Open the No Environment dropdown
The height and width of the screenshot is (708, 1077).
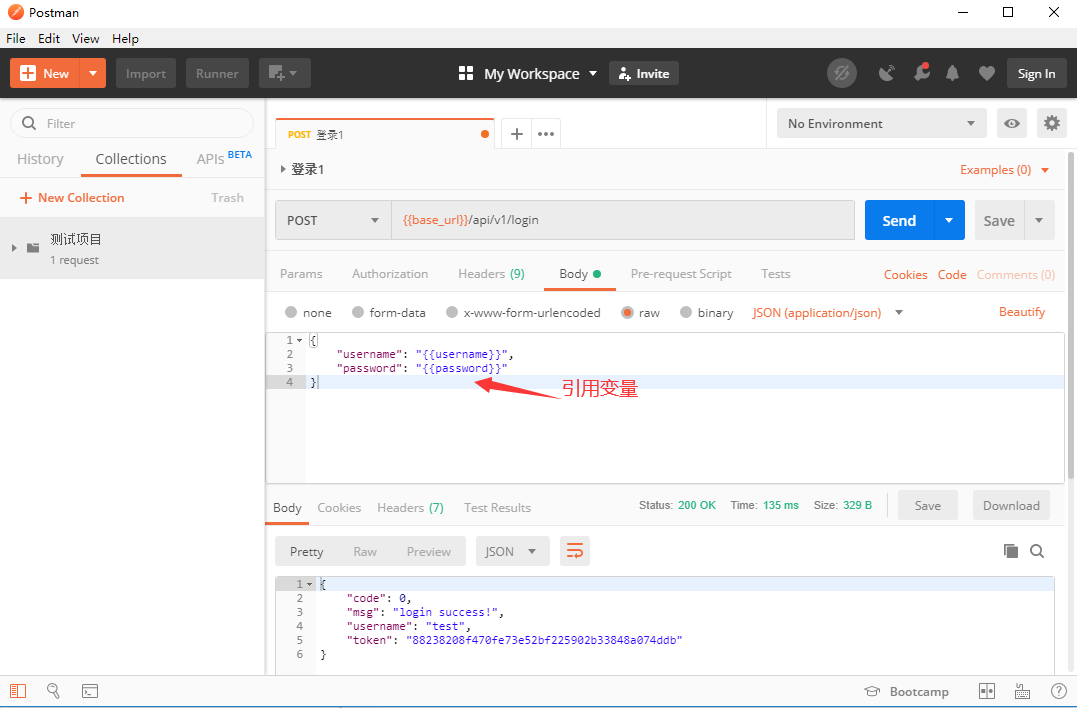(x=882, y=124)
